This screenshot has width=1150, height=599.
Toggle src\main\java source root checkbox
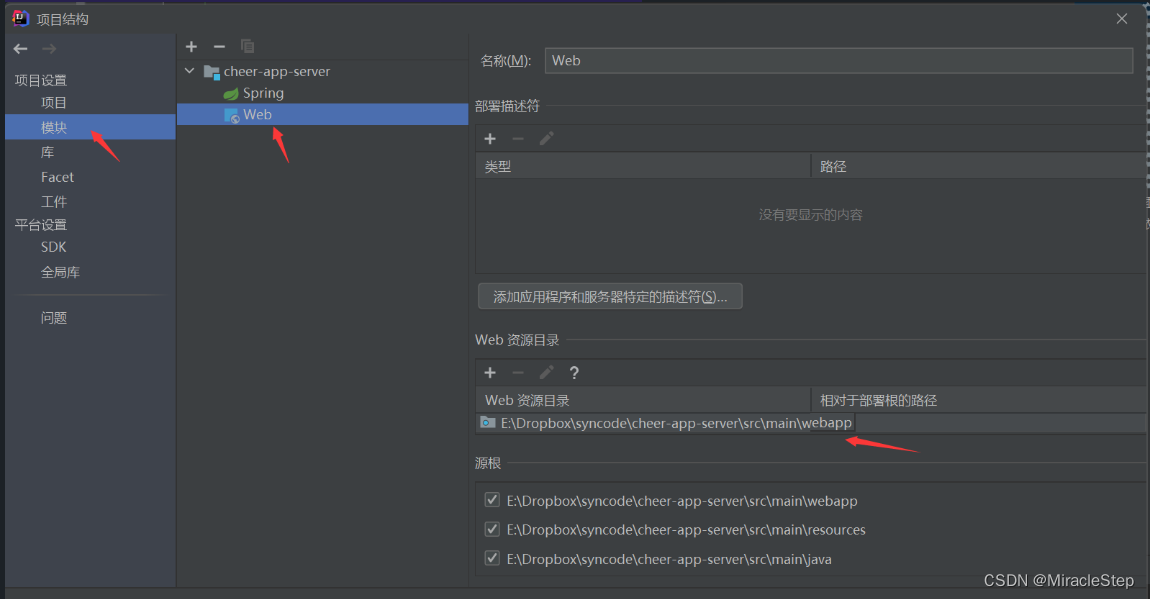[492, 559]
